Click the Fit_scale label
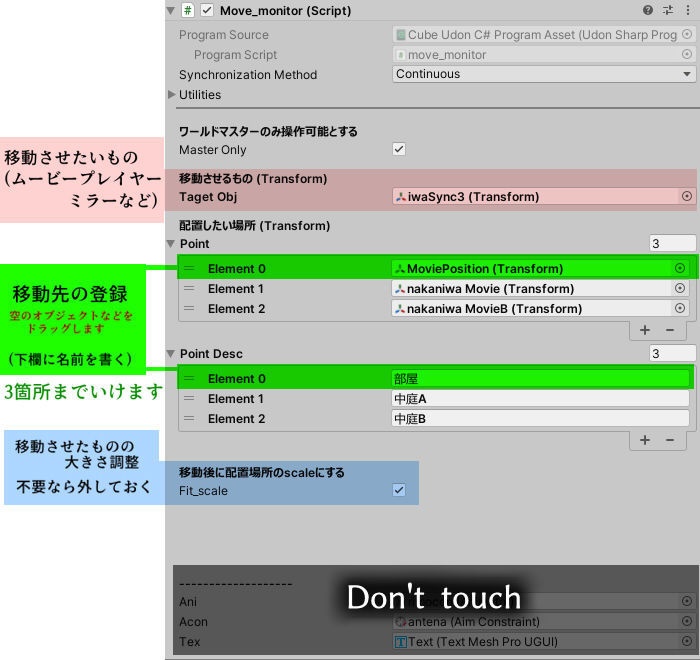The width and height of the screenshot is (700, 660). click(x=203, y=491)
